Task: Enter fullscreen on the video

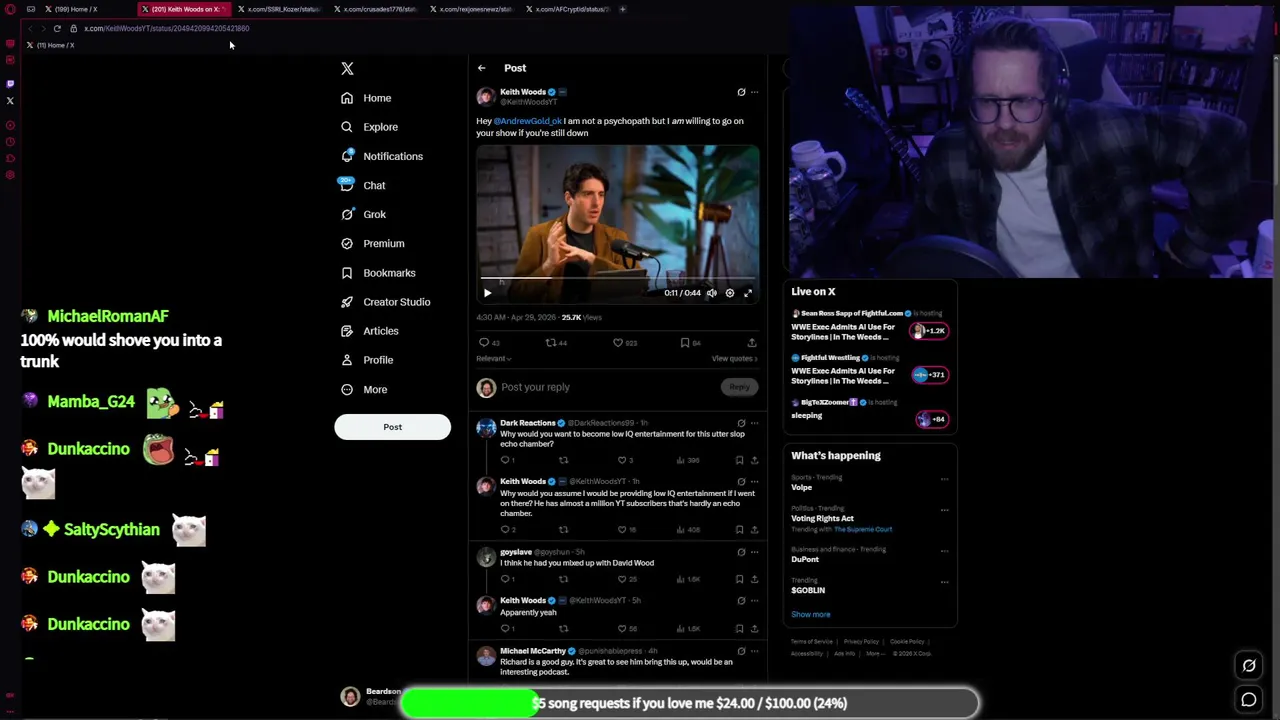Action: coord(748,293)
